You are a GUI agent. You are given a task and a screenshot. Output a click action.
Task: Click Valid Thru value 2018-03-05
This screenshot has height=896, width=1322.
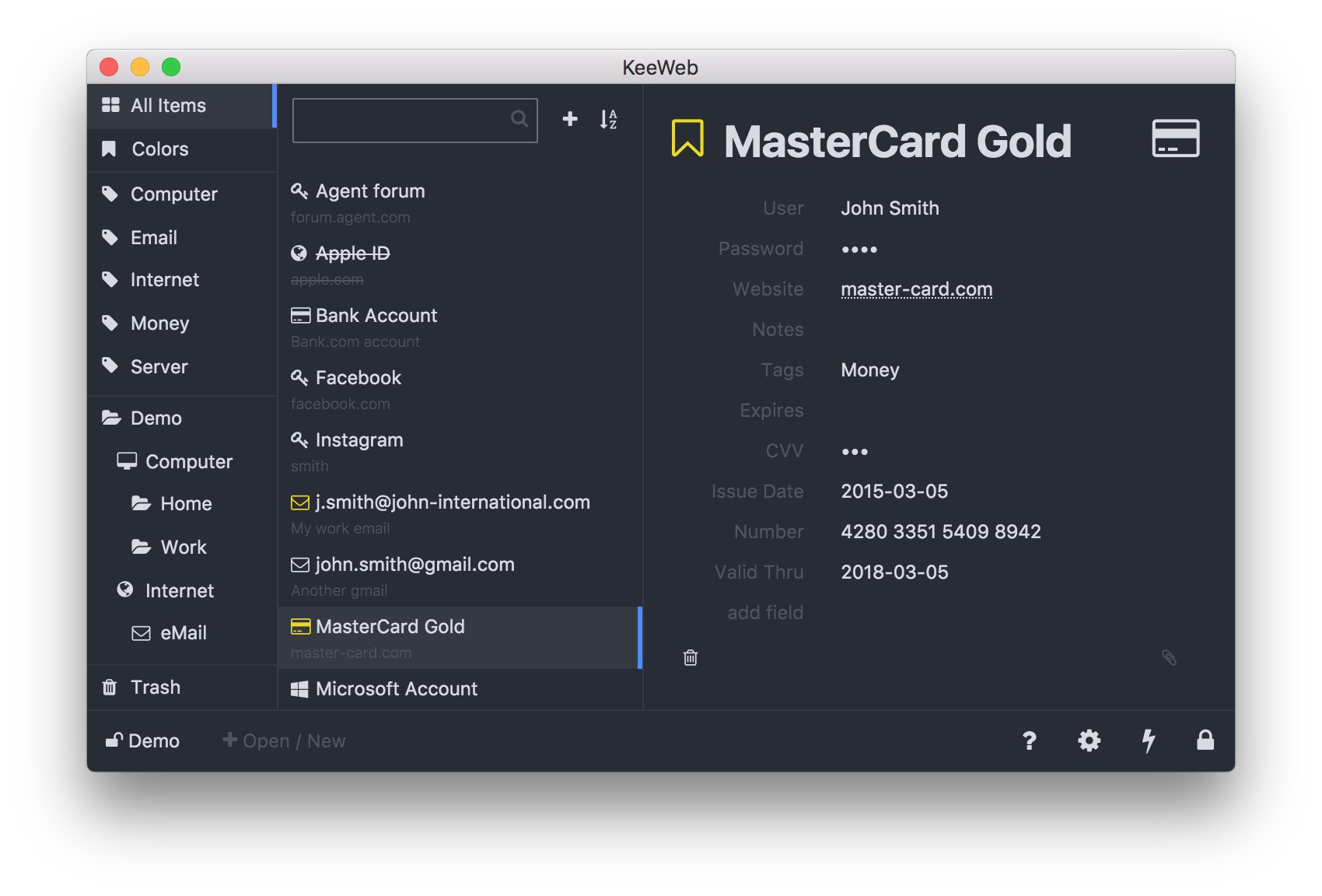pyautogui.click(x=894, y=572)
